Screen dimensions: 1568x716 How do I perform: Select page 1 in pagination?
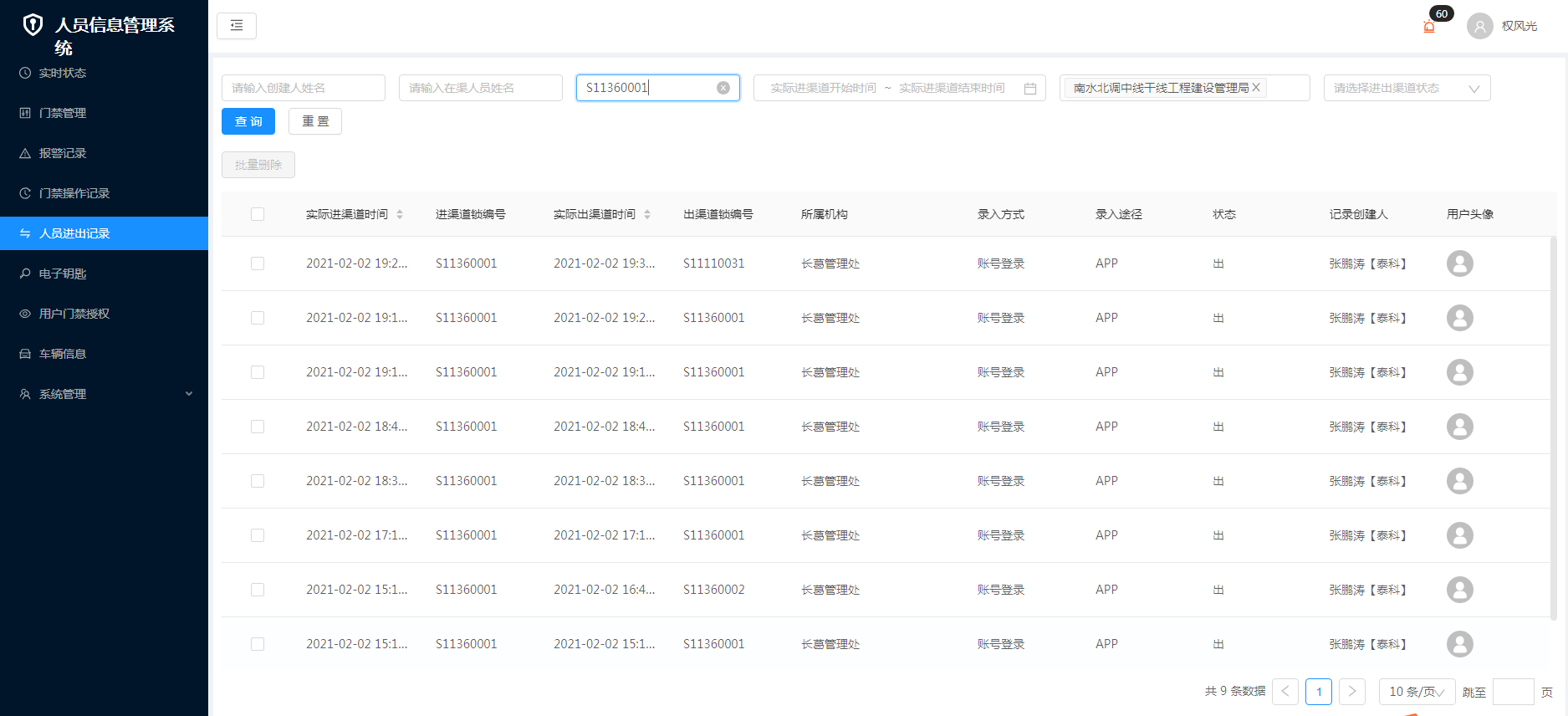pos(1319,692)
